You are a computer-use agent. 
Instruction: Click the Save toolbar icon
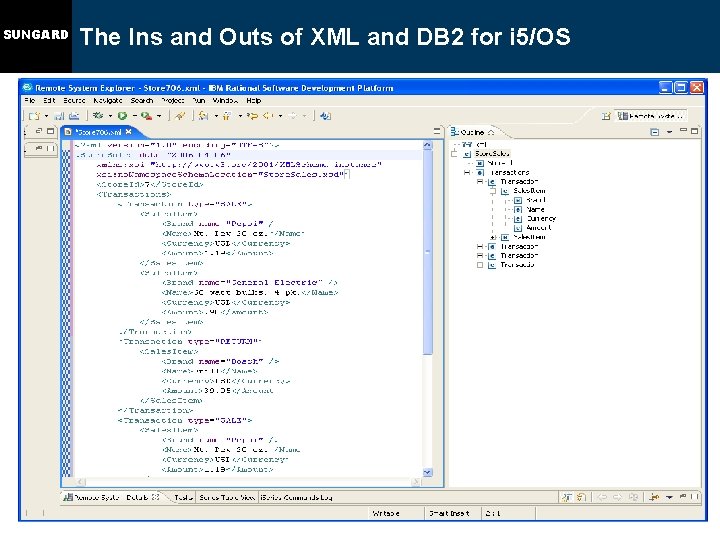pyautogui.click(x=60, y=116)
